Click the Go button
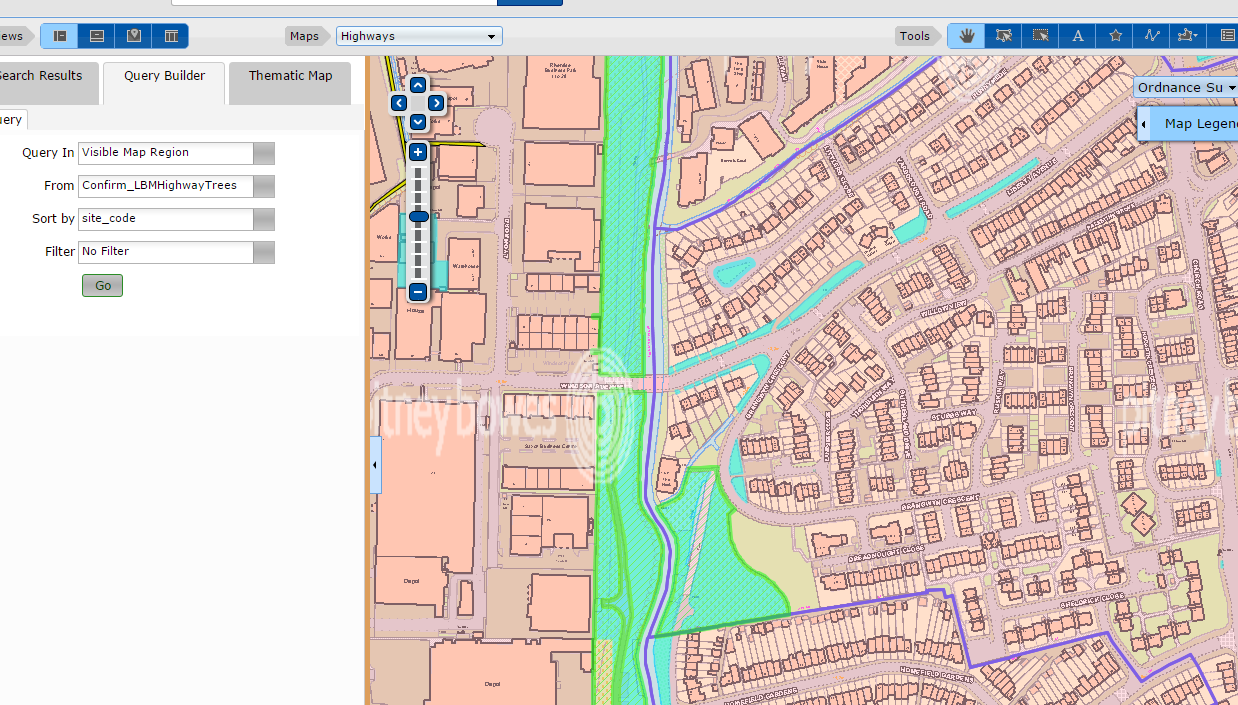 tap(102, 285)
